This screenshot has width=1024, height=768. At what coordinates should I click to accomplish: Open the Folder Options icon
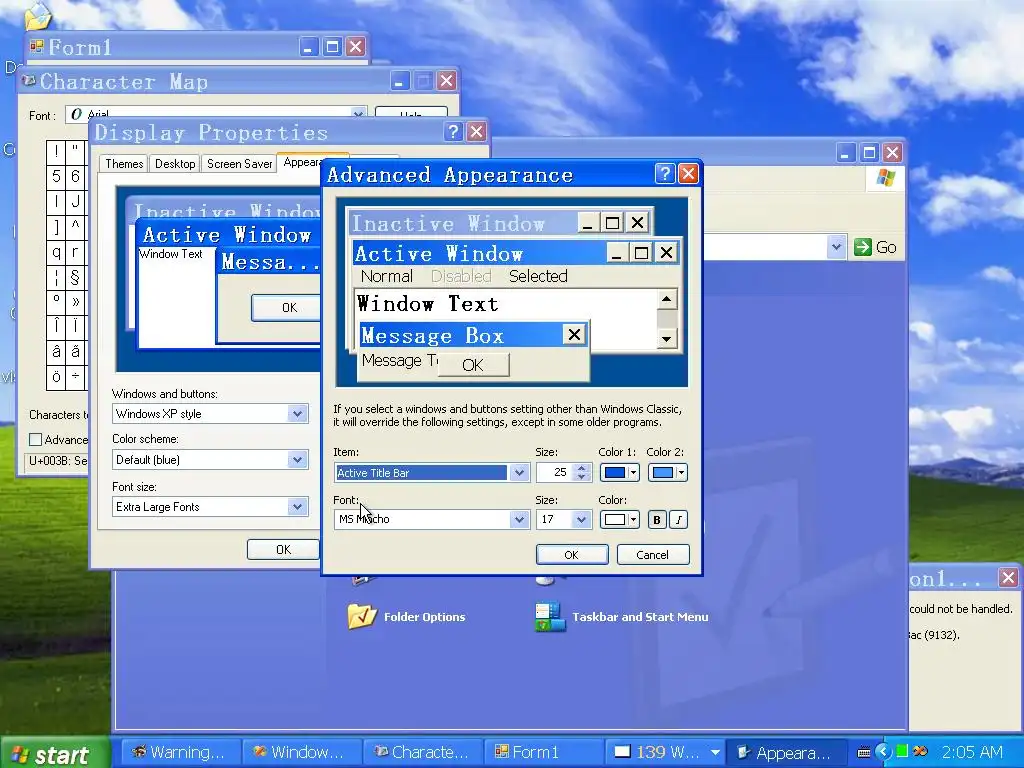(x=361, y=616)
